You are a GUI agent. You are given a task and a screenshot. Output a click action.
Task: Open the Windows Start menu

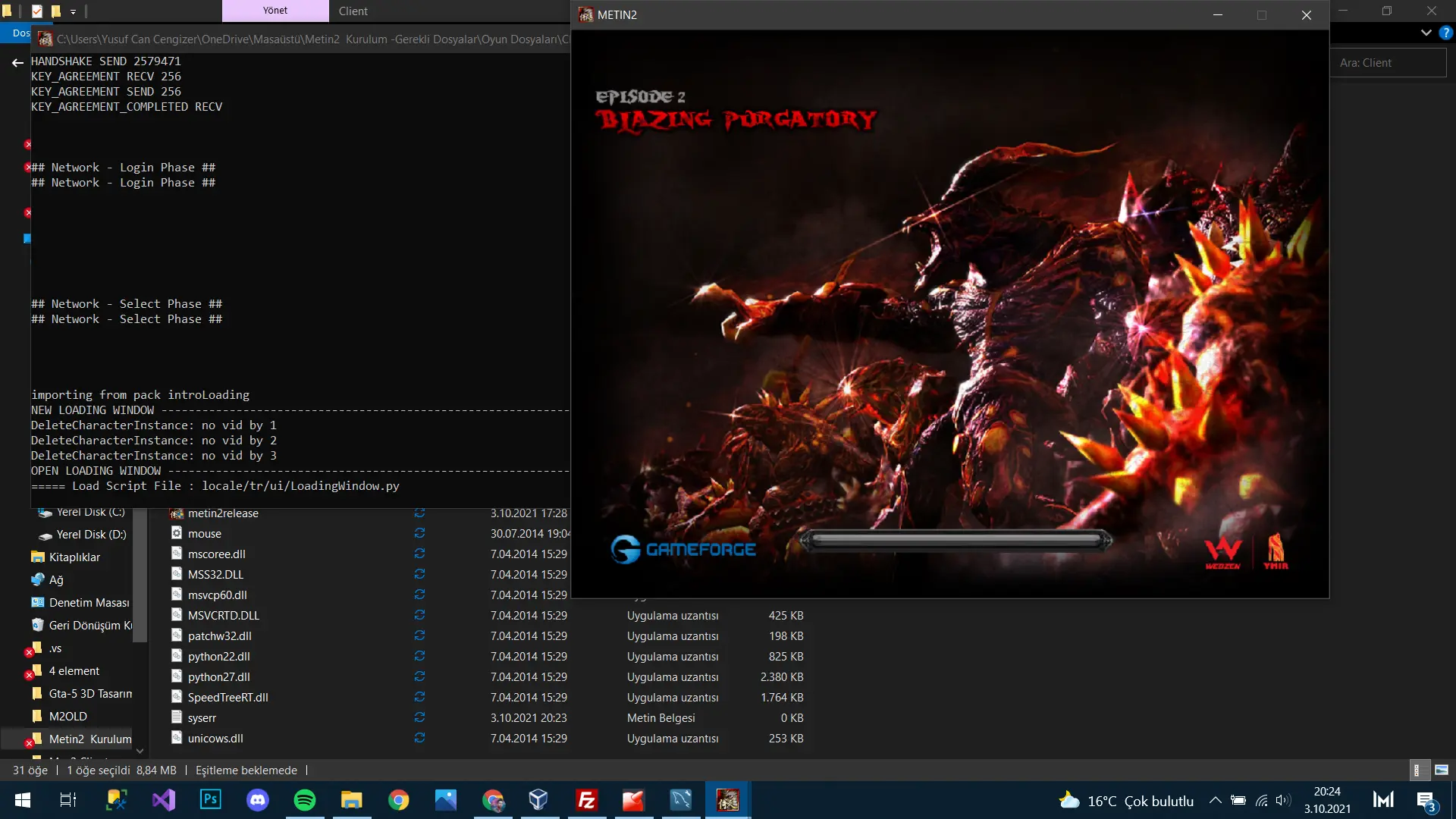[23, 800]
